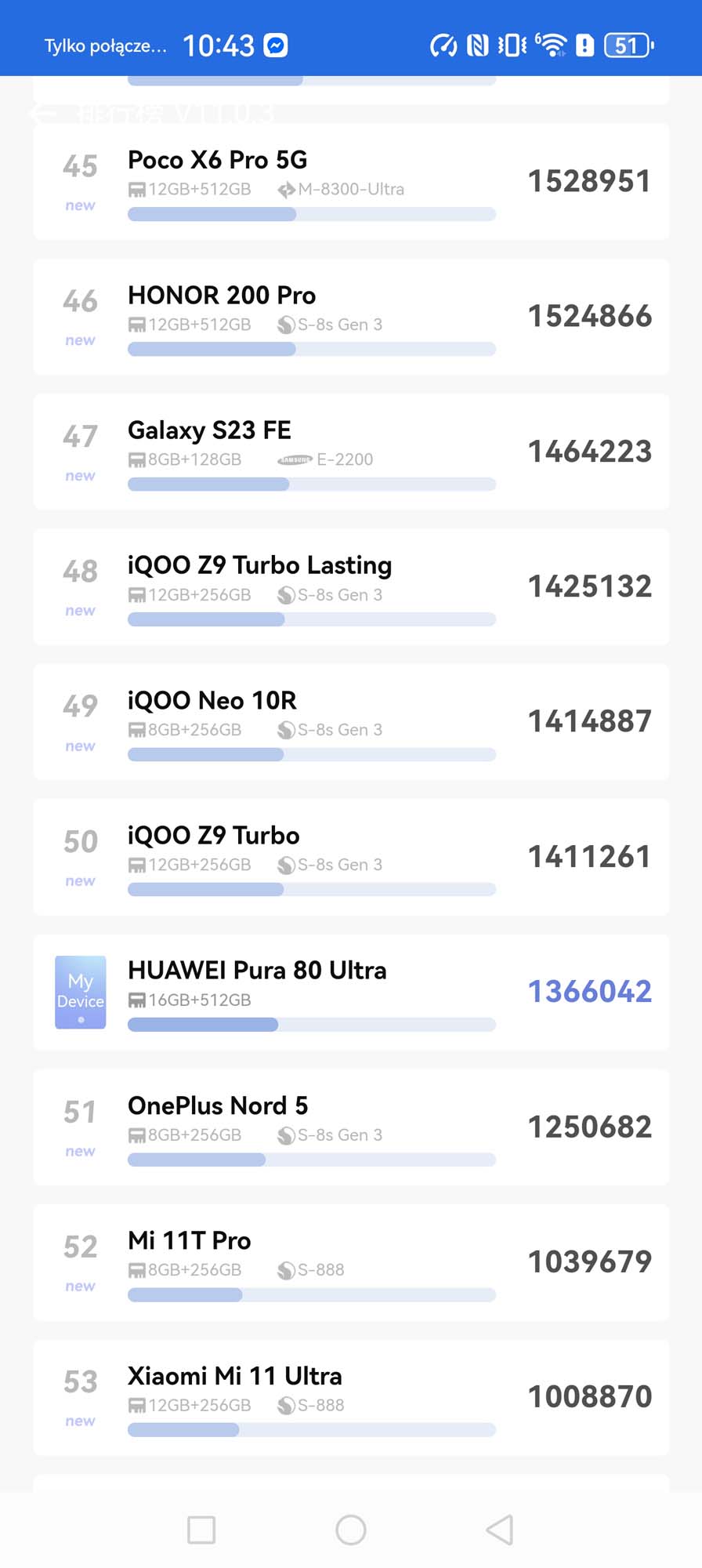The width and height of the screenshot is (702, 1568).
Task: Open the Mi 11T Pro ranking row
Action: pyautogui.click(x=351, y=1262)
